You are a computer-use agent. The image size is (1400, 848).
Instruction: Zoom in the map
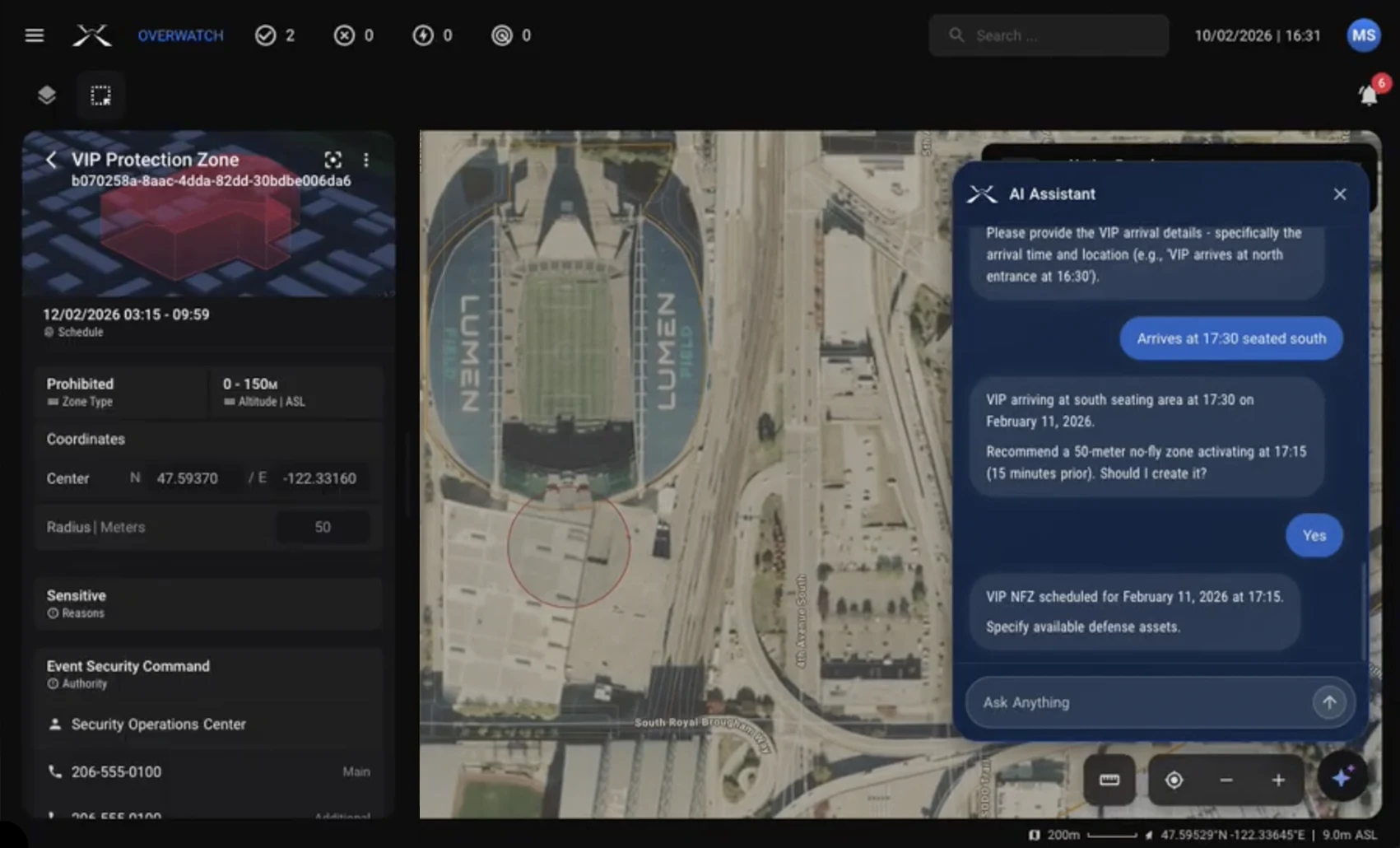(x=1278, y=780)
